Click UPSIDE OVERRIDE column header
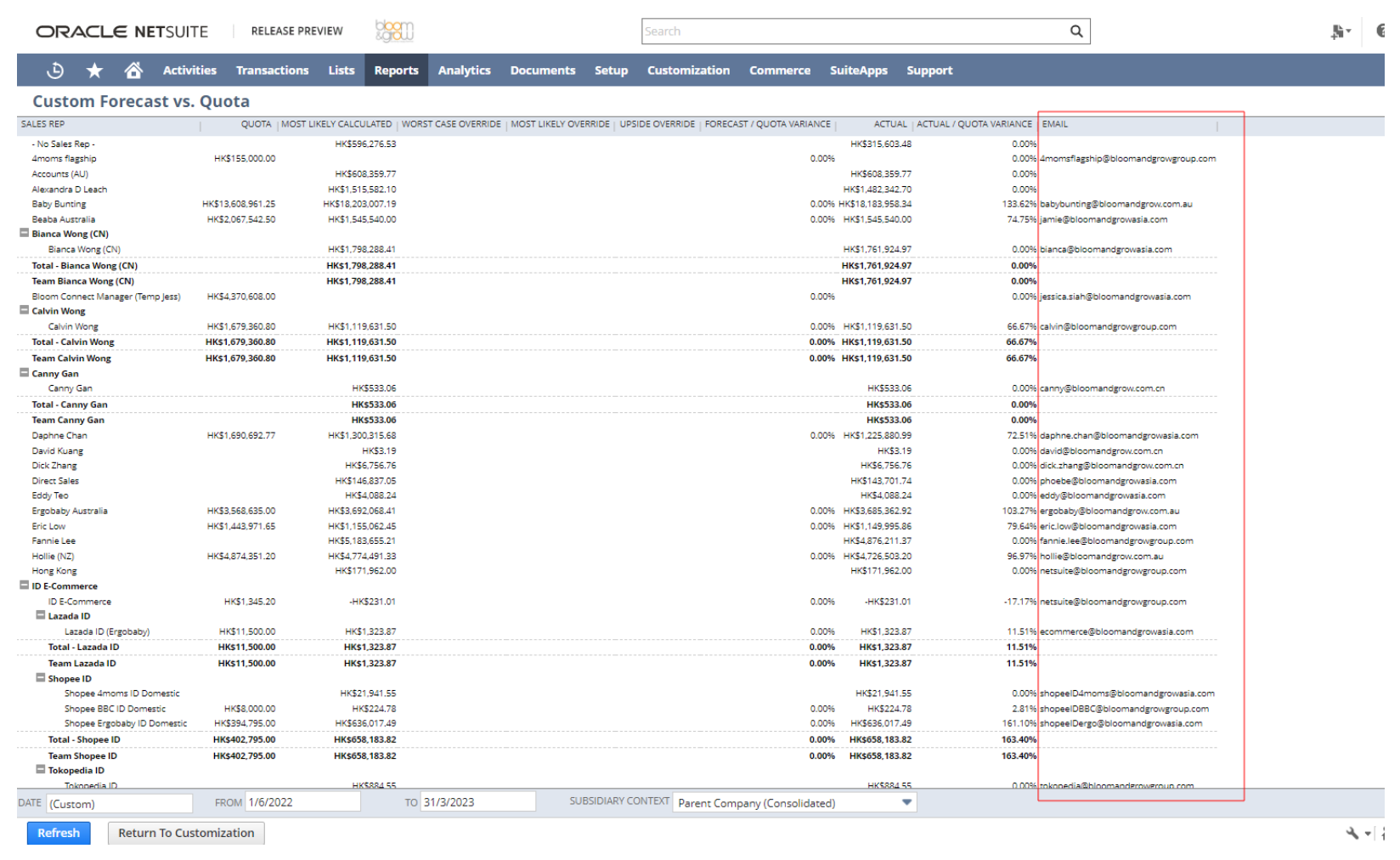This screenshot has height=860, width=1400. tap(657, 124)
